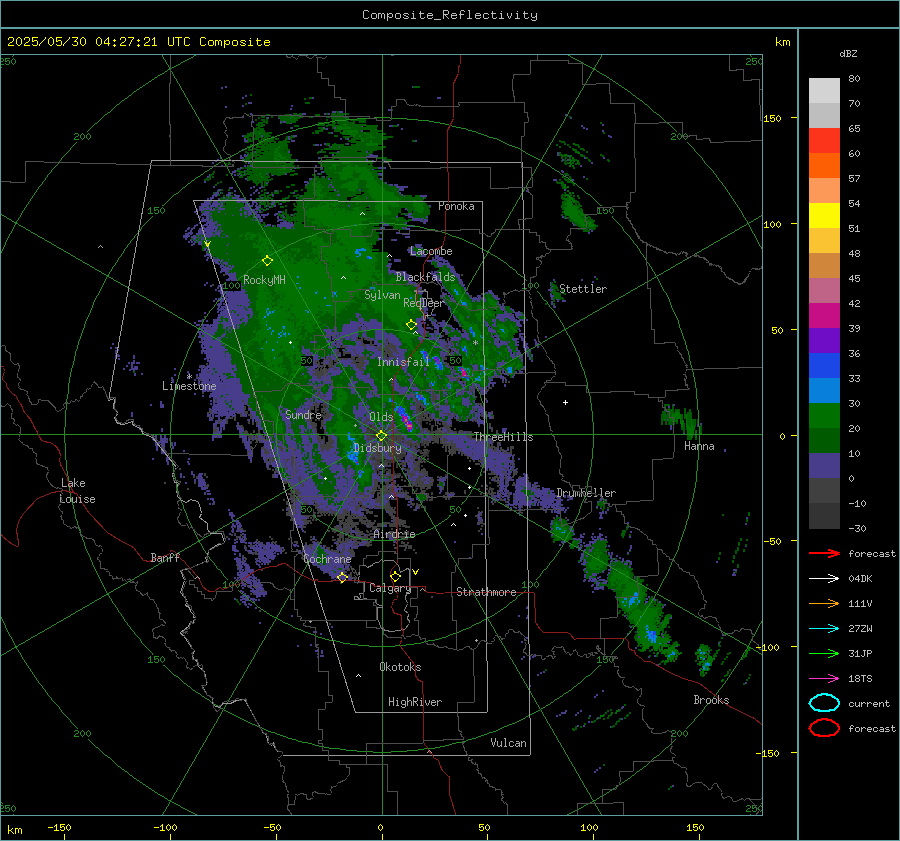
Task: Click the yellow radar center diamond near Didsbury
Action: [x=381, y=436]
